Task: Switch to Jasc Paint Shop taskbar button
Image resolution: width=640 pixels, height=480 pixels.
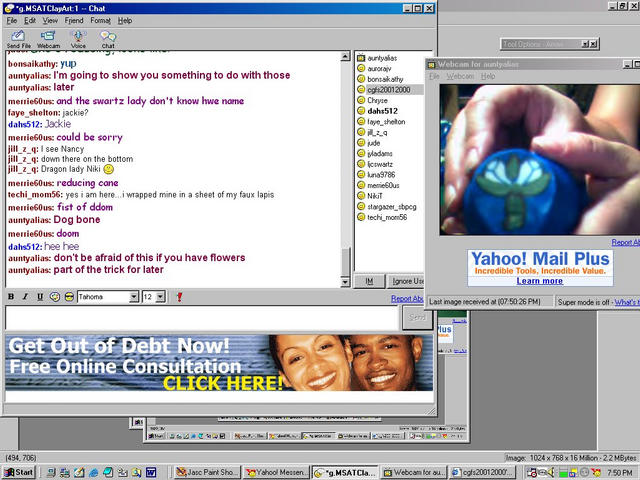Action: click(207, 472)
